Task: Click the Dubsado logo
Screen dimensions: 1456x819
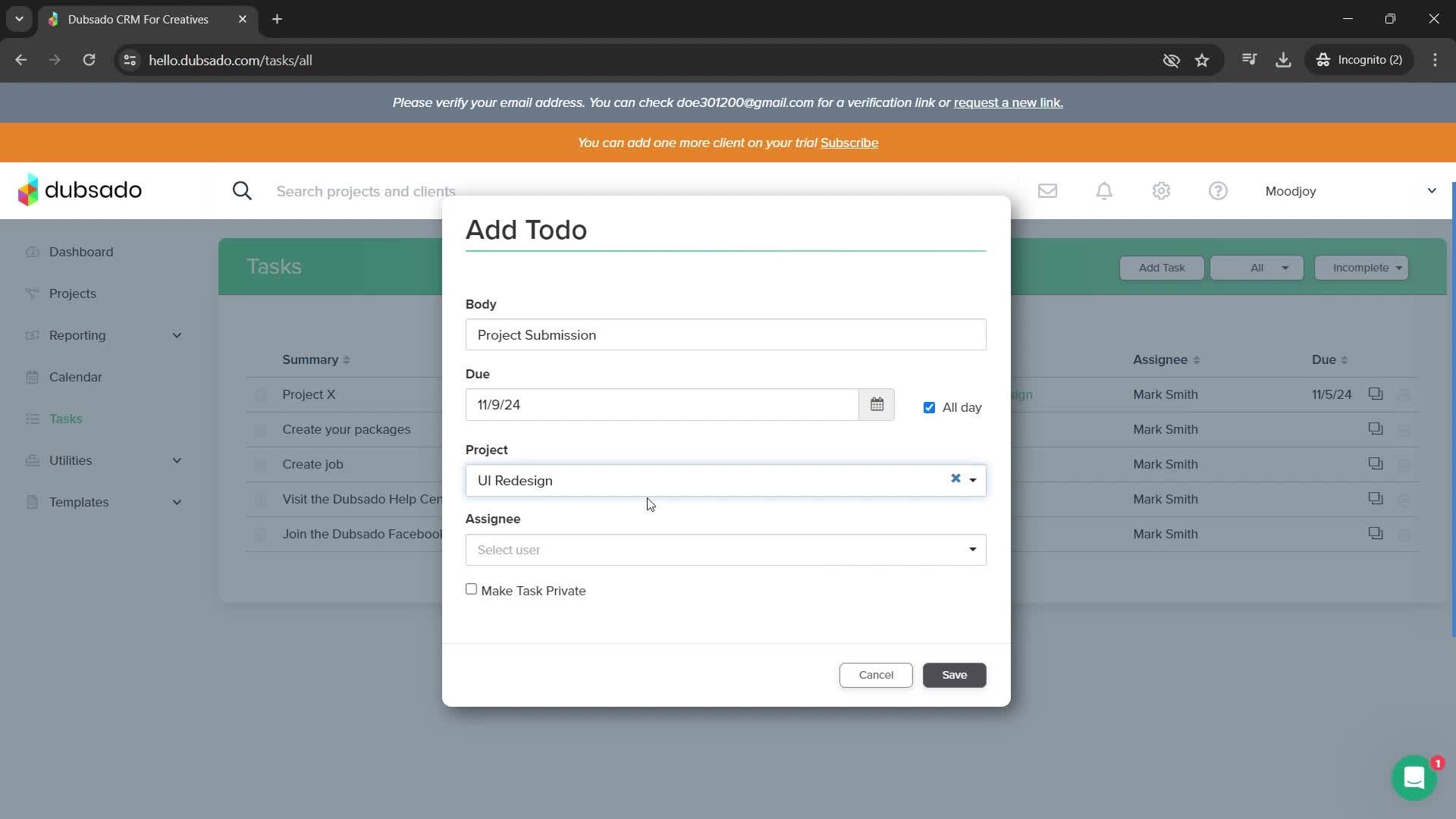Action: click(x=80, y=190)
